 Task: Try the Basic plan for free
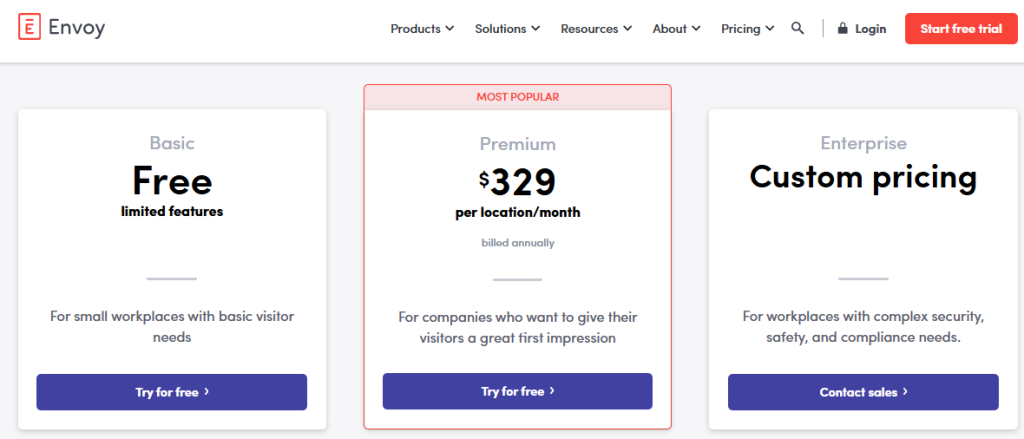(172, 392)
